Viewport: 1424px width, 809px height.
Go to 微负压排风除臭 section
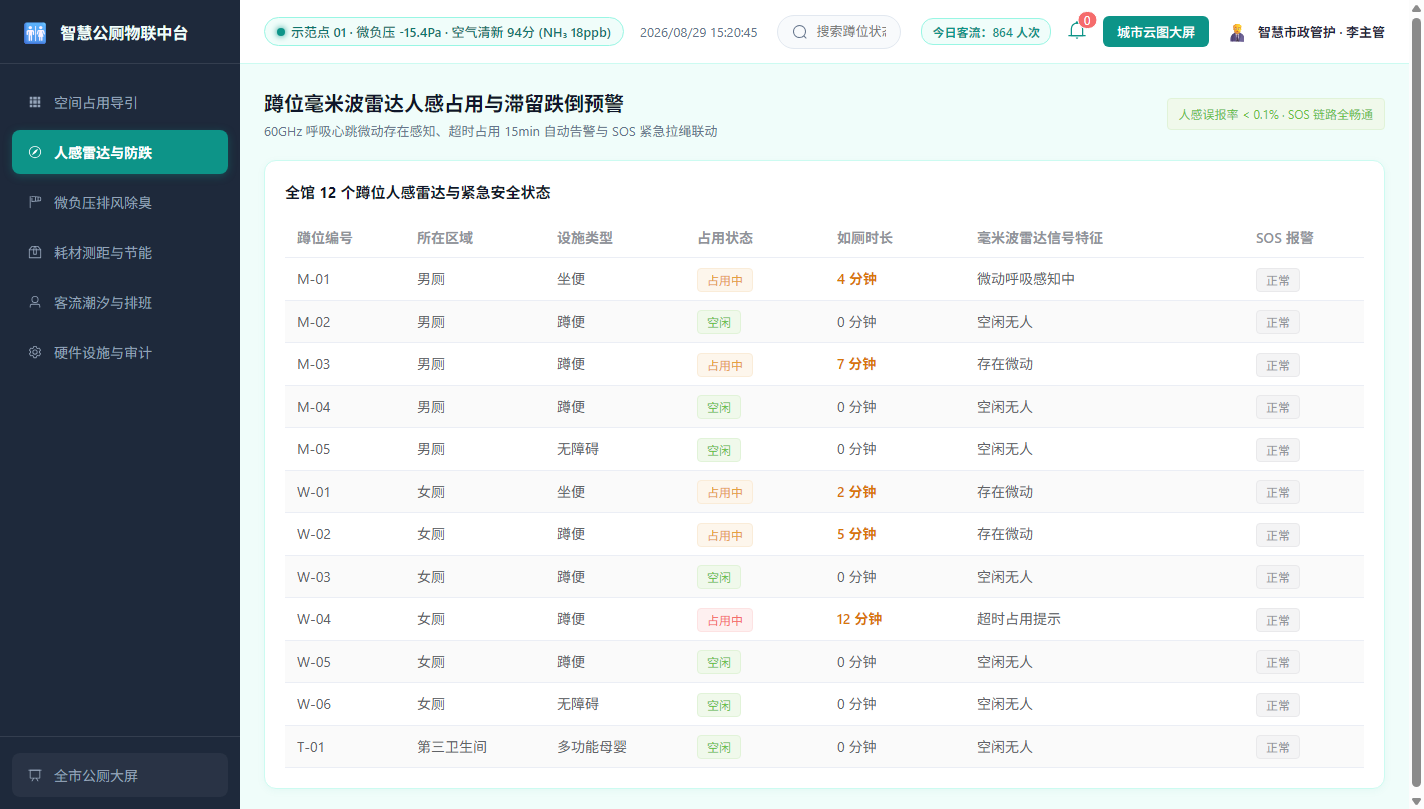120,202
